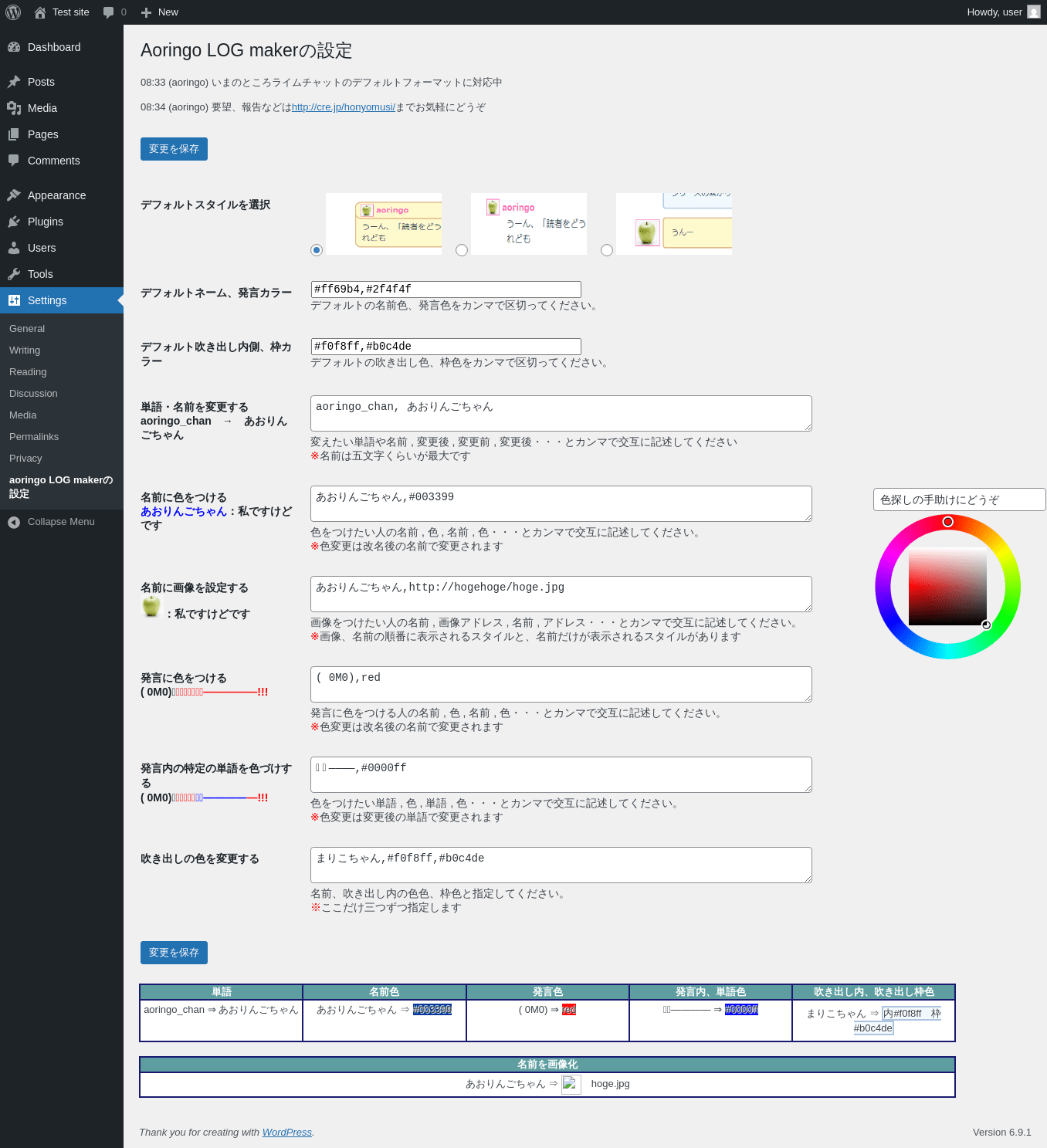Click the Settings sliders icon
The image size is (1047, 1148).
pos(14,300)
